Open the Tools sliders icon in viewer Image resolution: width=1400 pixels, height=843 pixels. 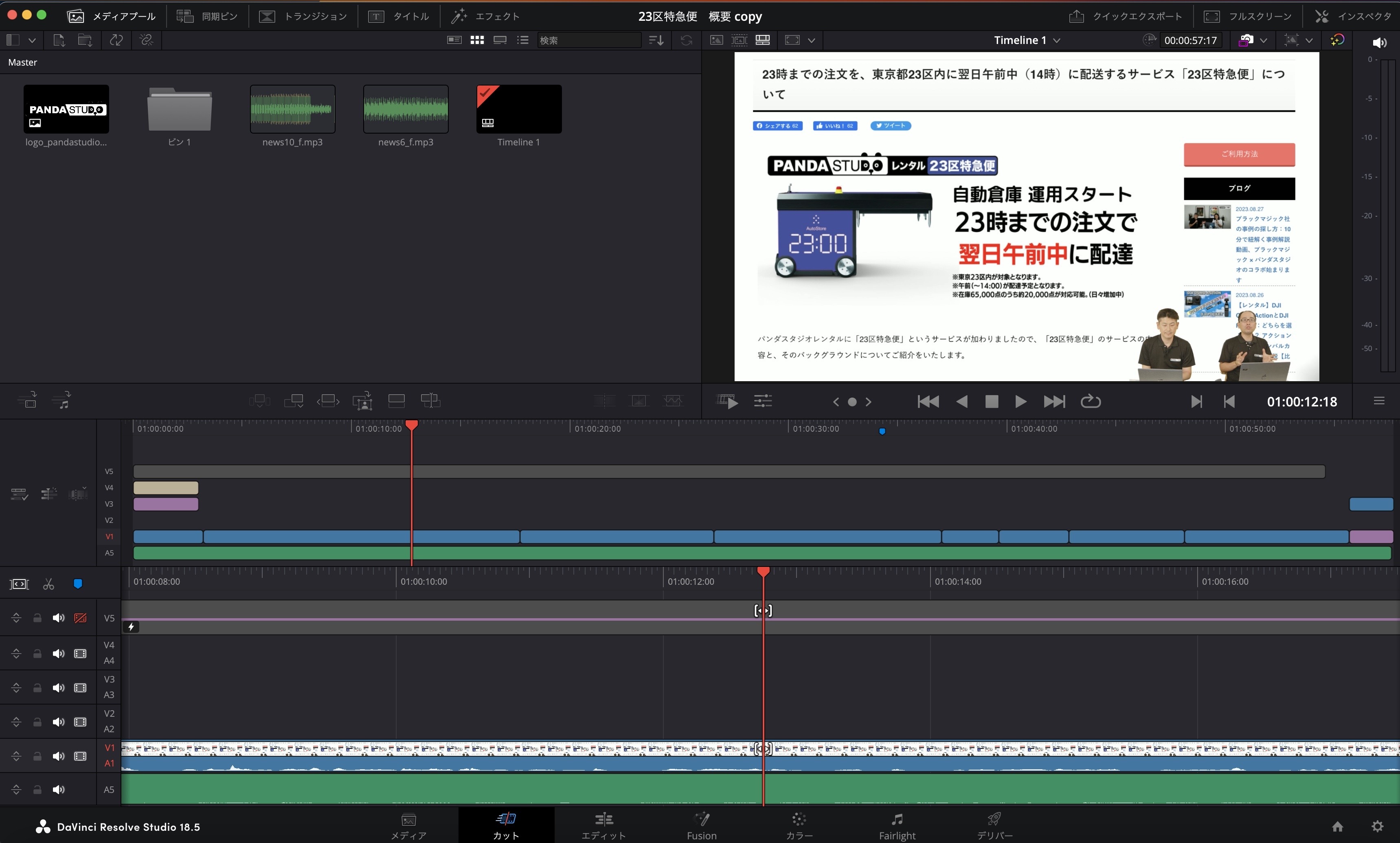762,402
